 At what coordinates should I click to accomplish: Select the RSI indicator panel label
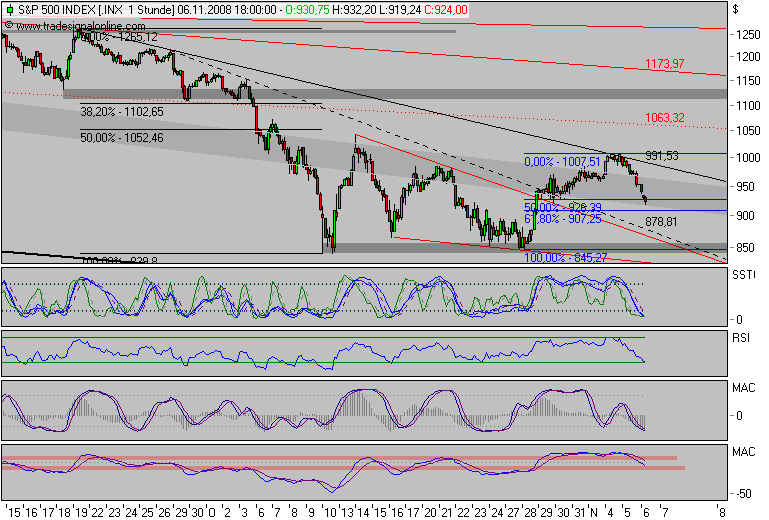tap(741, 338)
